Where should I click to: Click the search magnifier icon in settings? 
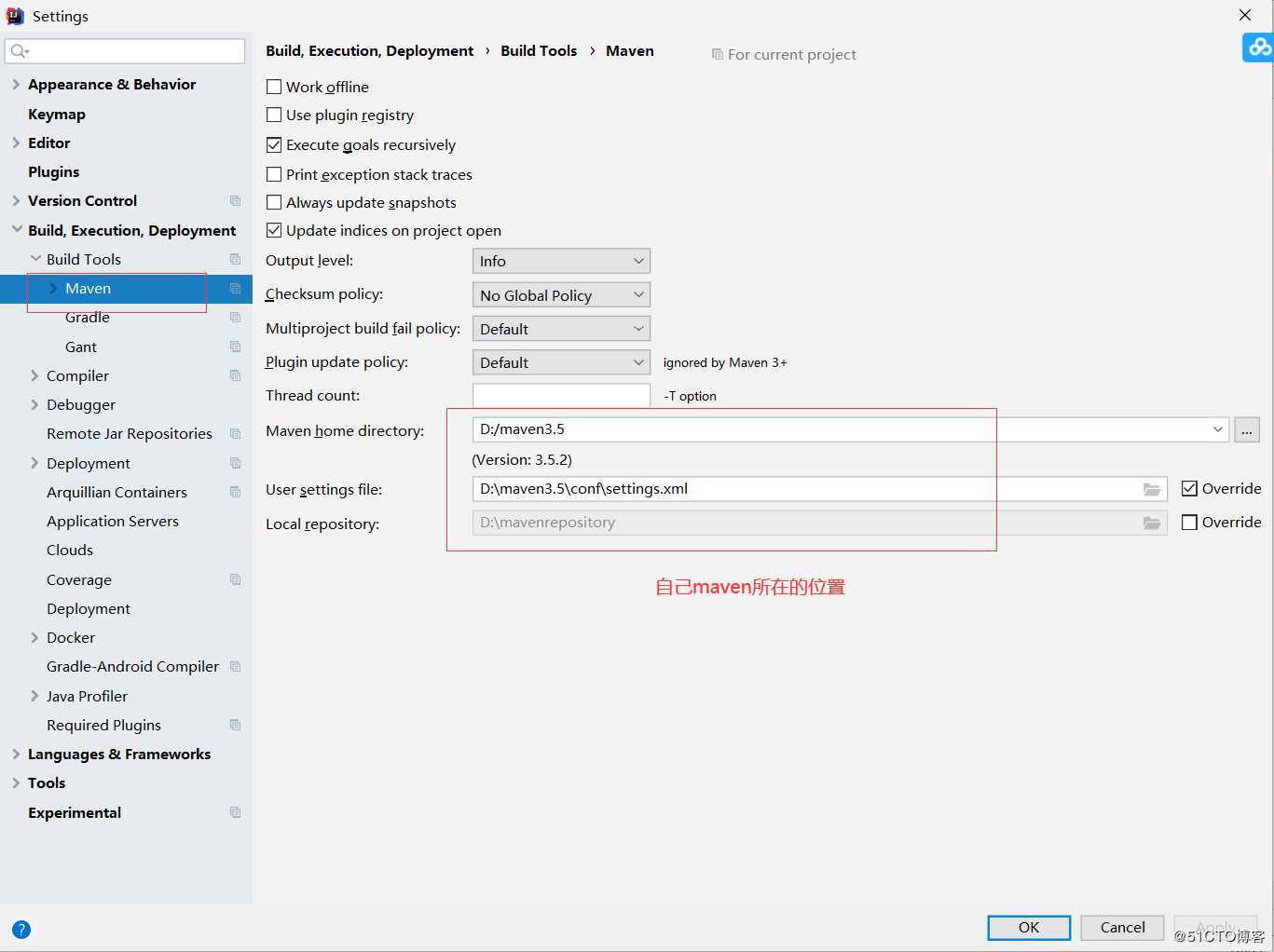[20, 51]
